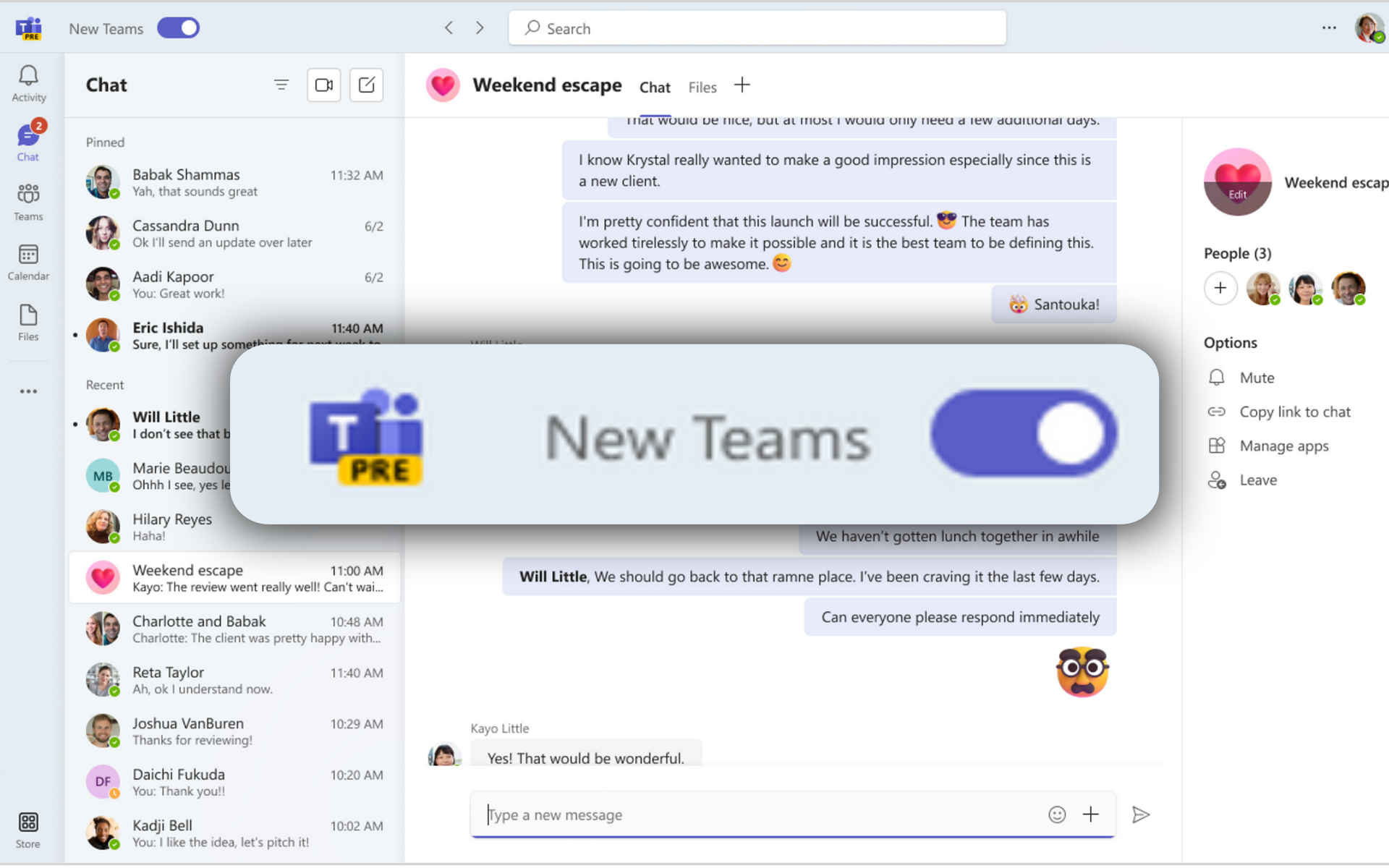
Task: Open the plus actions in compose box
Action: pyautogui.click(x=1090, y=814)
